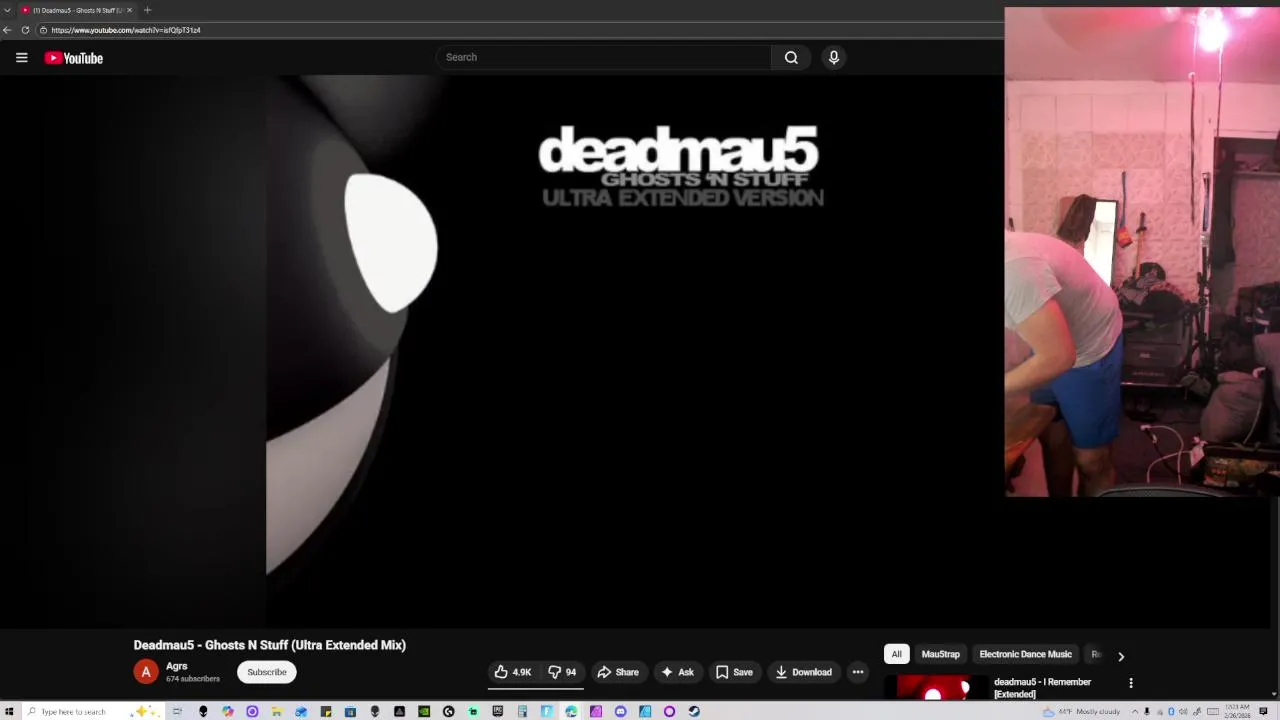Screen dimensions: 1280x720
Task: Open Discord from the taskbar
Action: tap(620, 711)
